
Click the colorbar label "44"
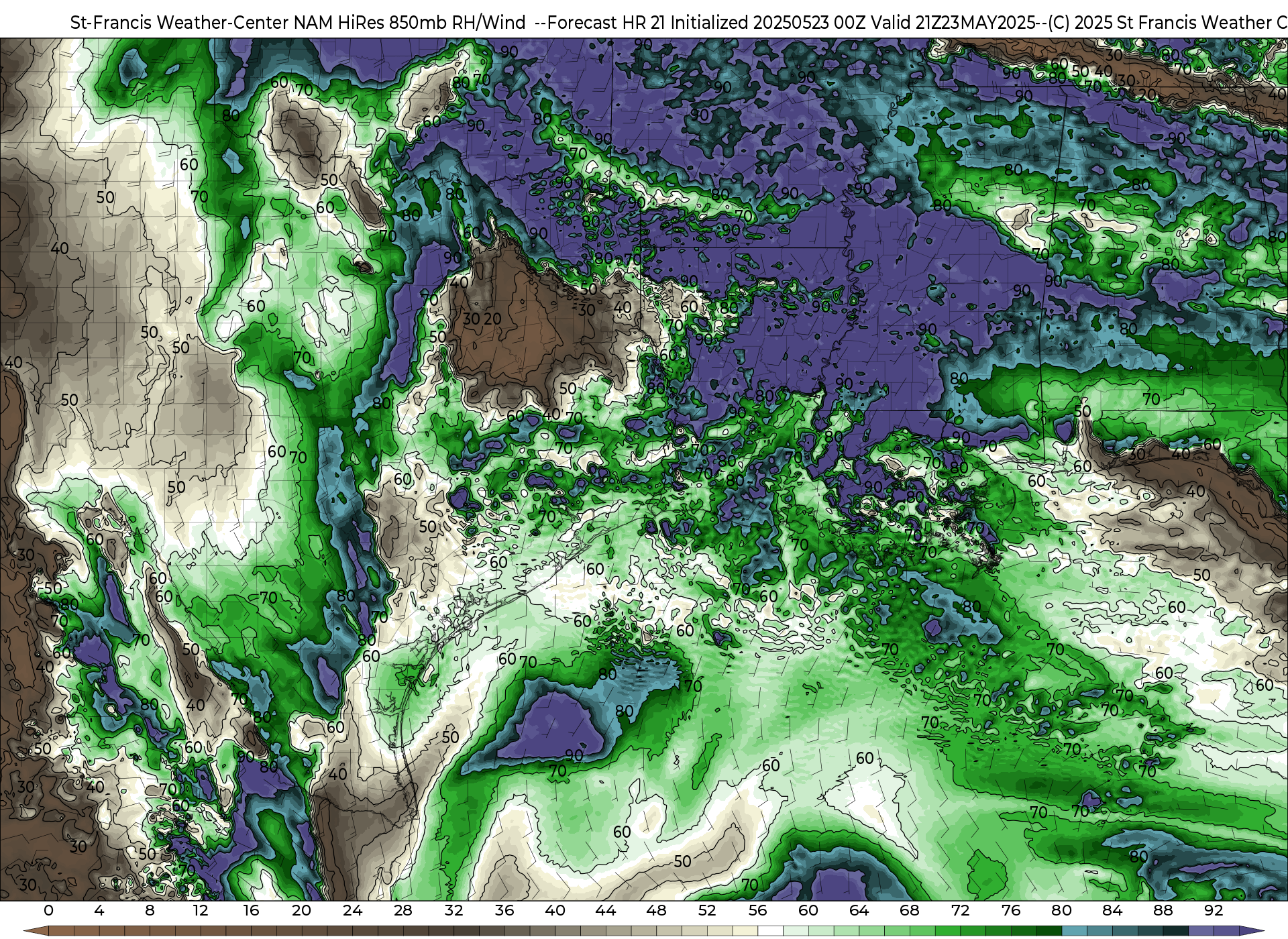pos(606,910)
